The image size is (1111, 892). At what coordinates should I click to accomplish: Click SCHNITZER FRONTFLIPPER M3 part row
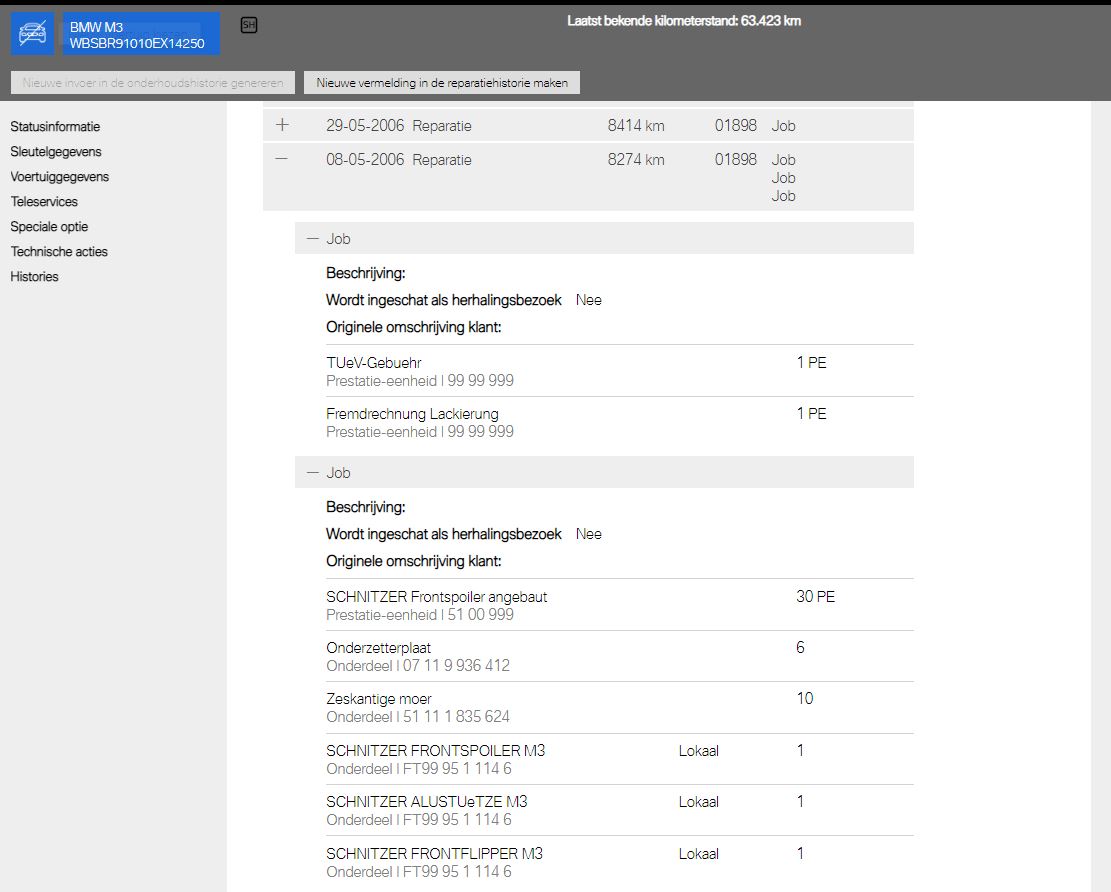[619, 862]
